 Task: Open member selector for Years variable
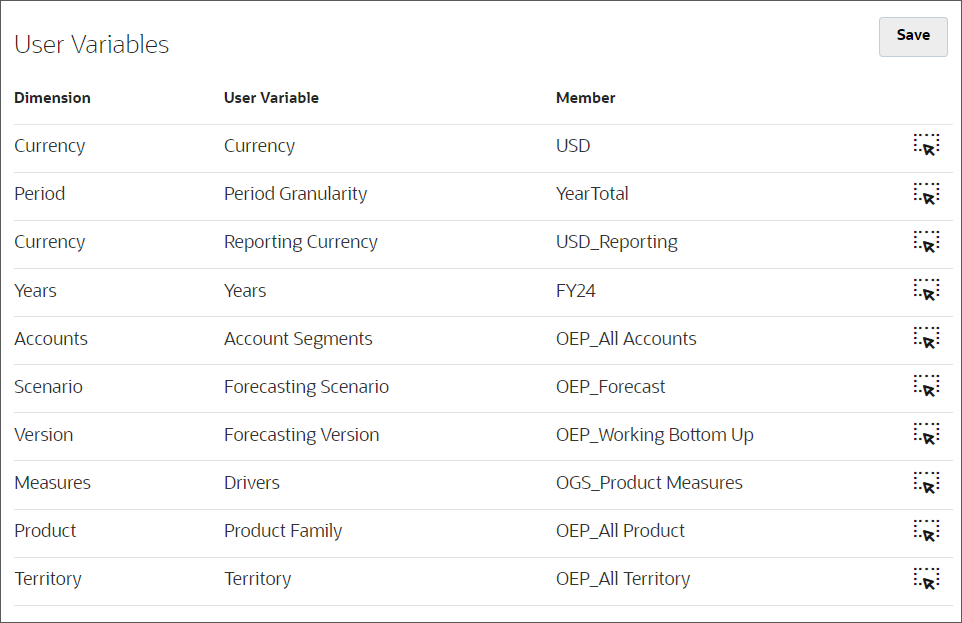coord(928,291)
